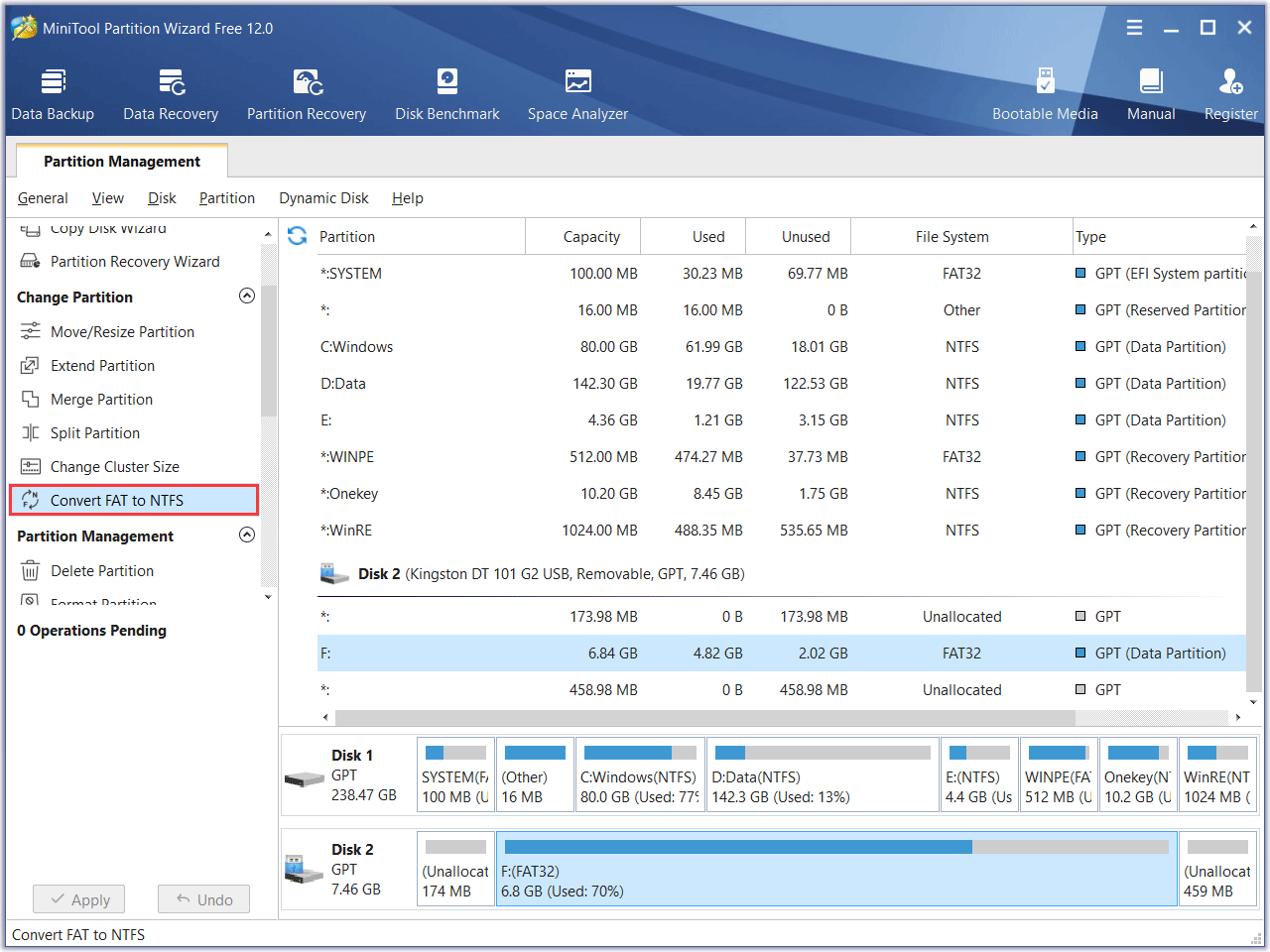This screenshot has height=952, width=1270.
Task: Open the Manual
Action: [1151, 95]
